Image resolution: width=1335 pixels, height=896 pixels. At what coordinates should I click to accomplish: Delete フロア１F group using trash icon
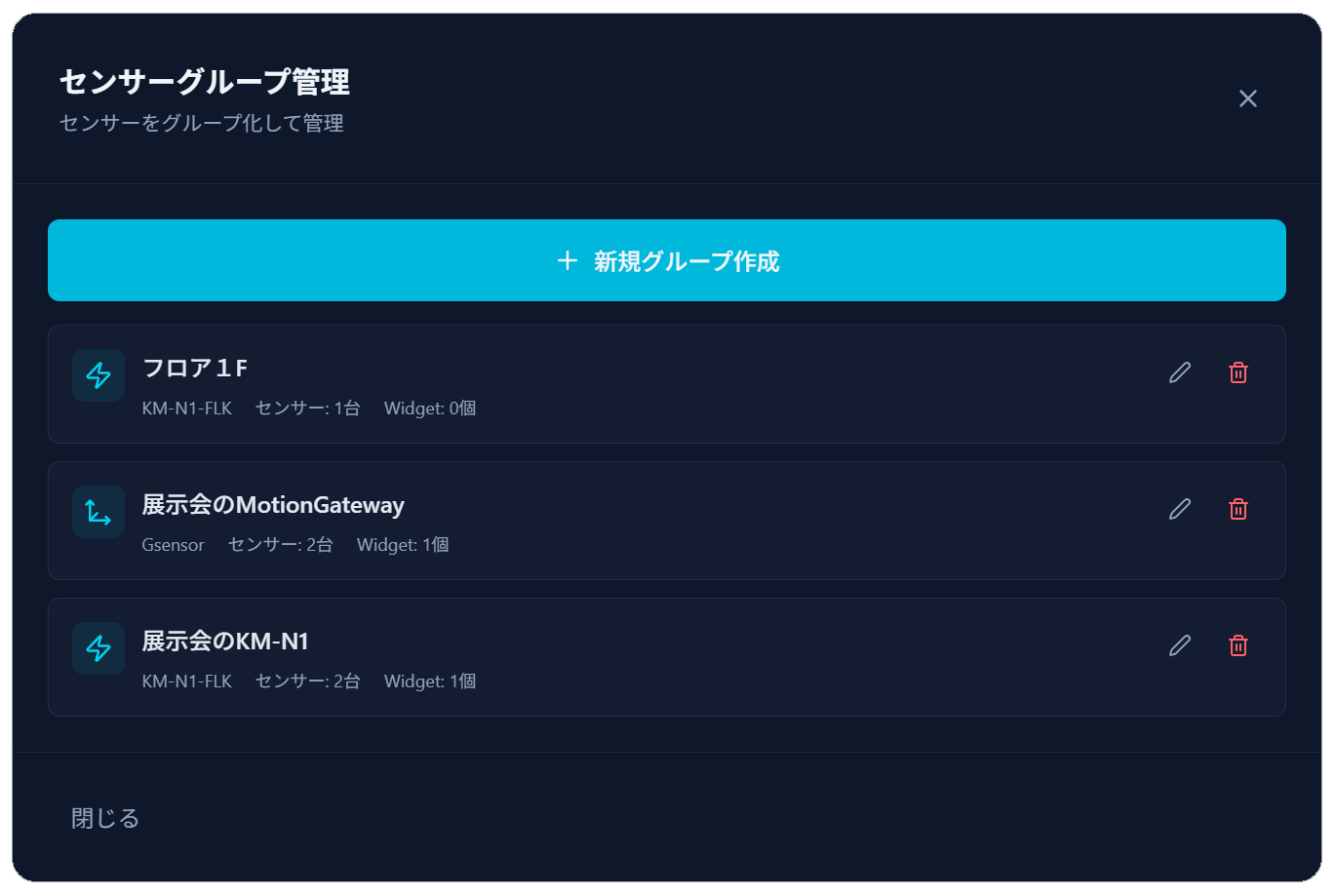coord(1237,372)
